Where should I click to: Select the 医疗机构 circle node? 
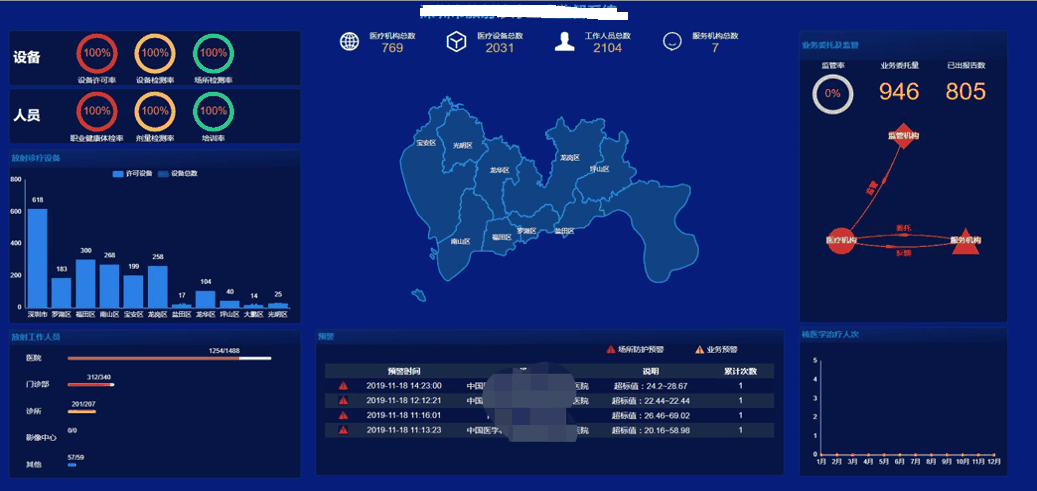[x=841, y=240]
